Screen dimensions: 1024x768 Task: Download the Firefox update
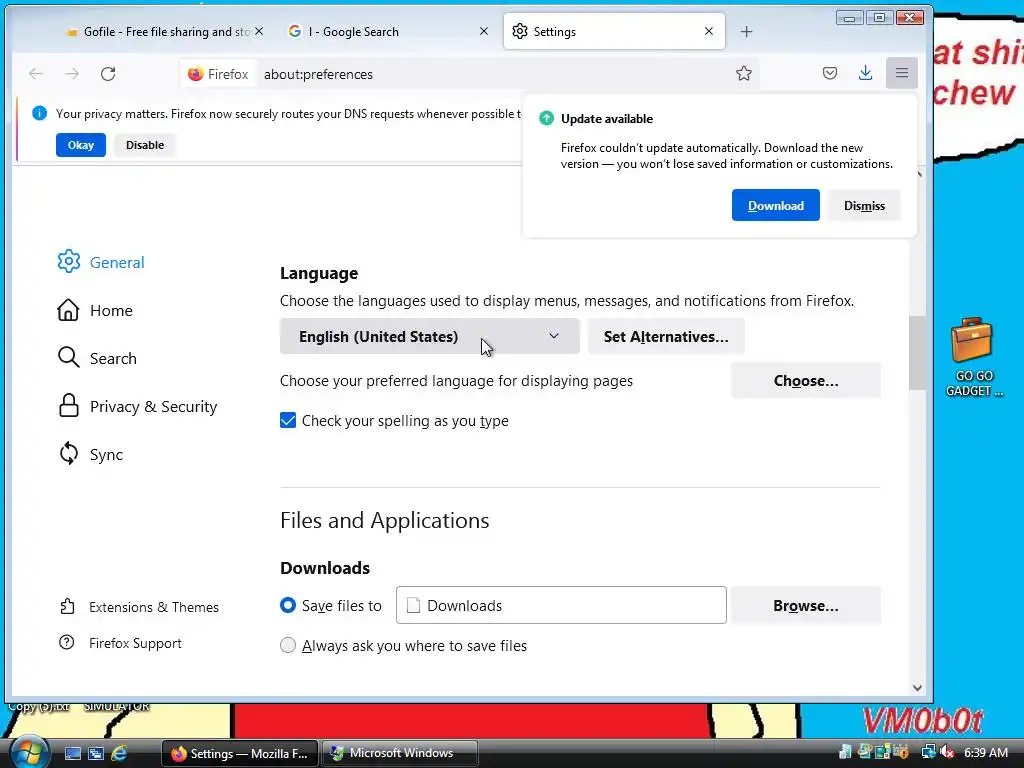[775, 205]
